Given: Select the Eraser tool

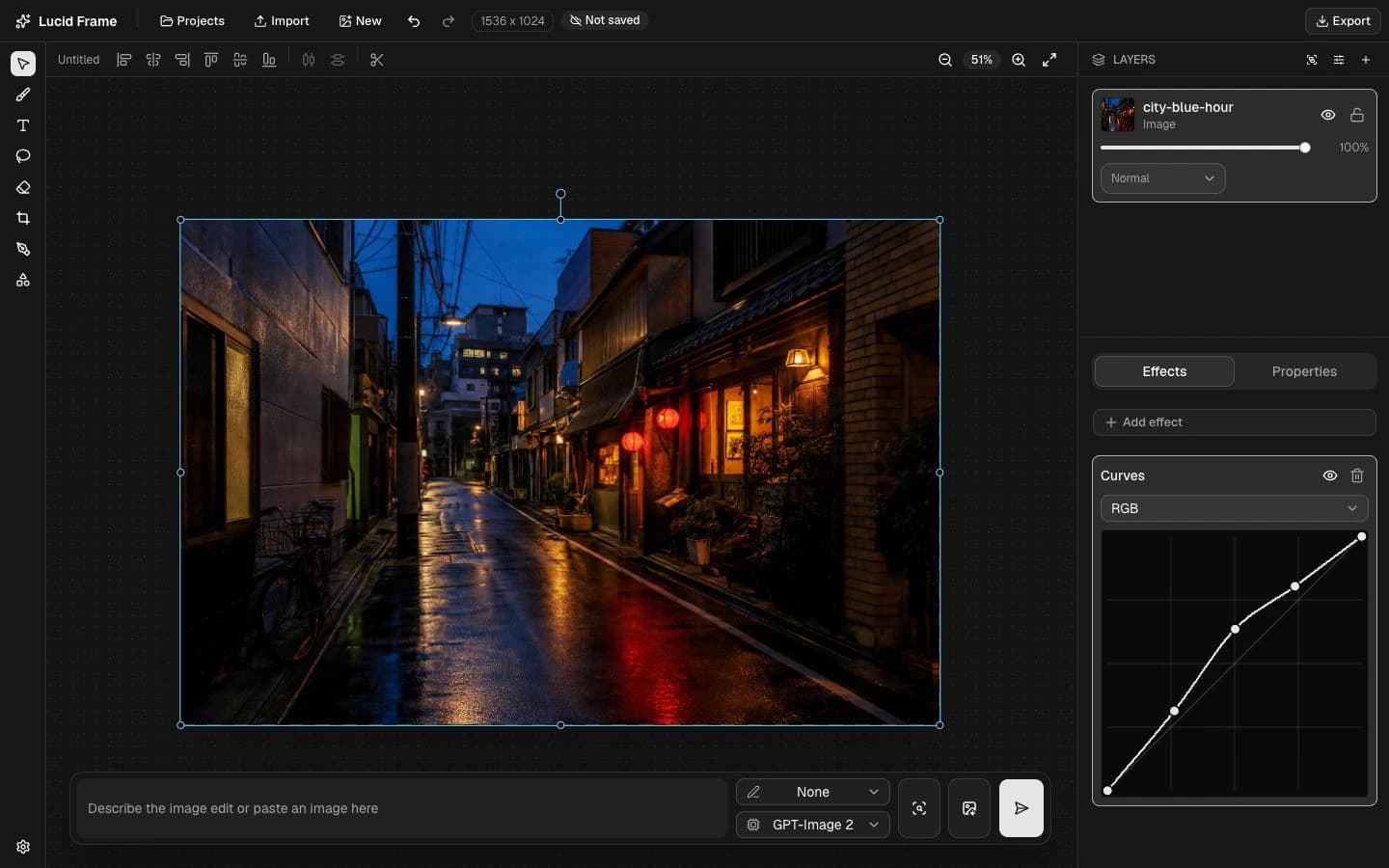Looking at the screenshot, I should pyautogui.click(x=23, y=187).
